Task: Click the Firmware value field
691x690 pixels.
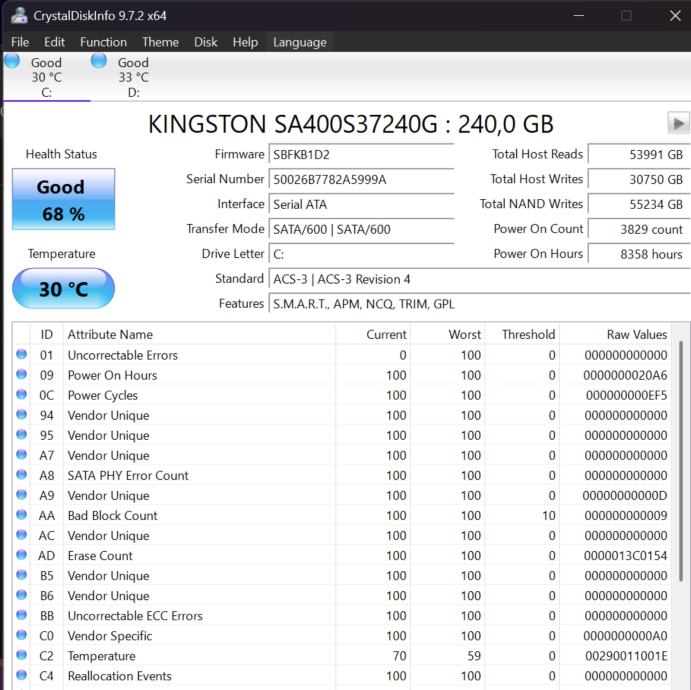Action: tap(361, 154)
